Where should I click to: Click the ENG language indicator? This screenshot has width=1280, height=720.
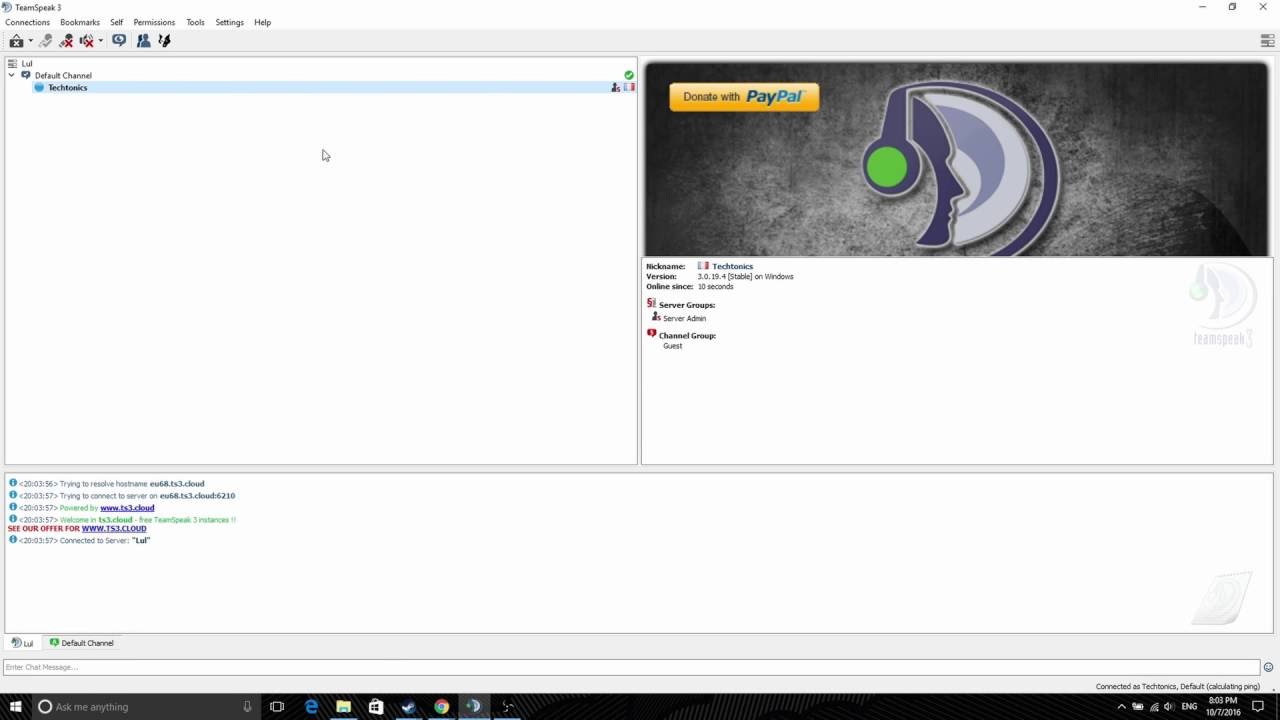(x=1189, y=706)
